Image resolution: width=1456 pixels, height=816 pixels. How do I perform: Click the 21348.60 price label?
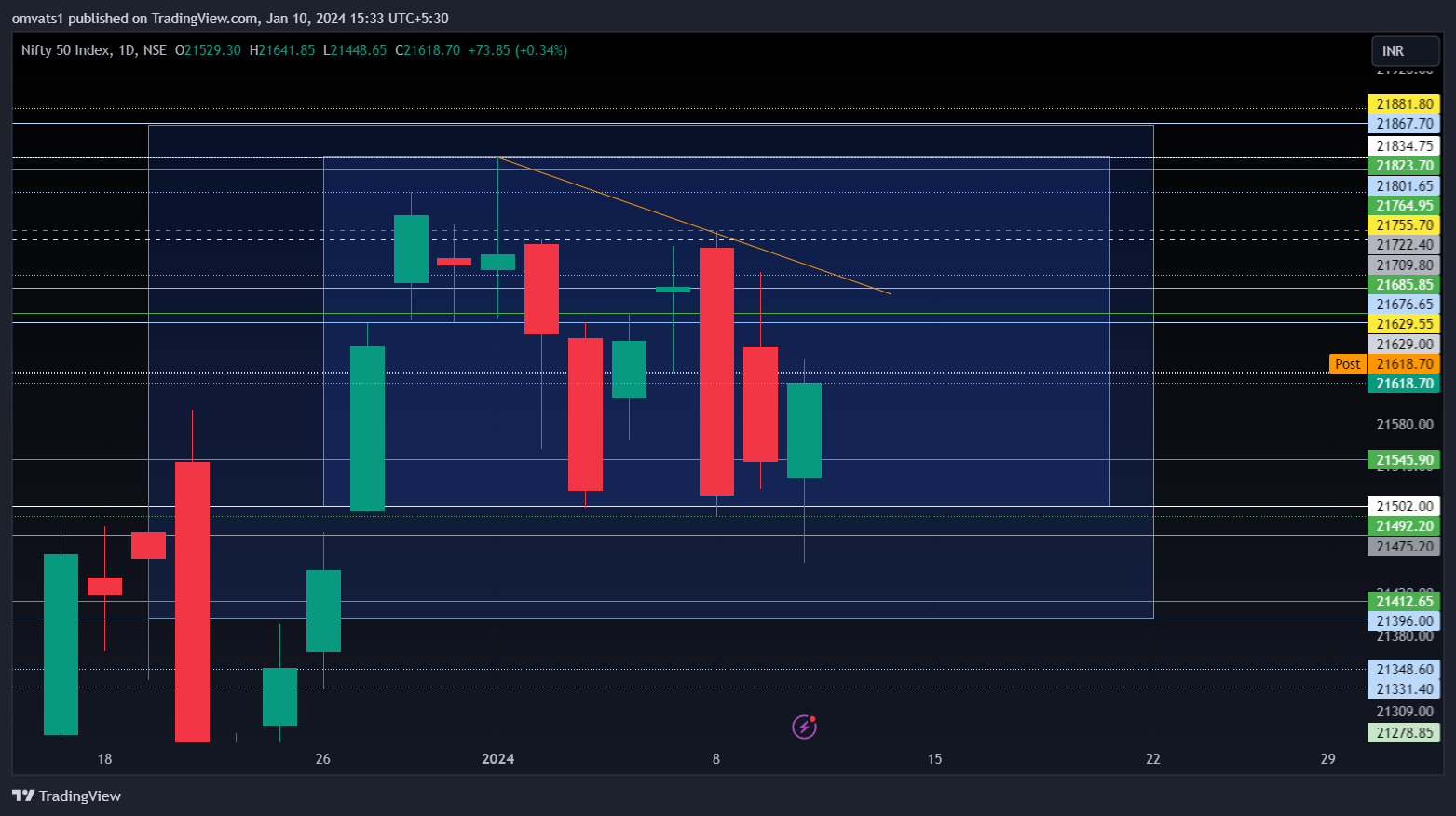click(1404, 670)
